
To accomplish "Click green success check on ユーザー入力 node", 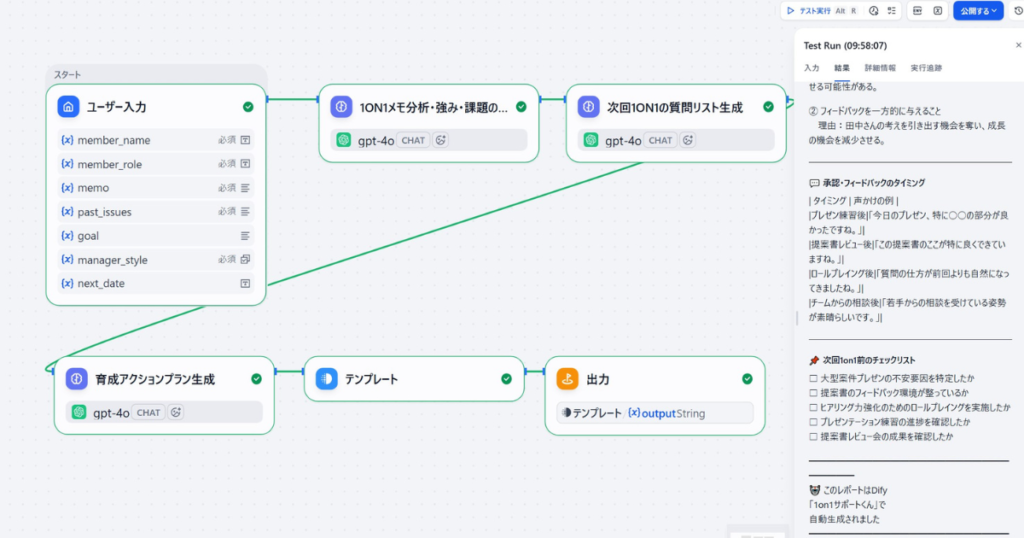I will pyautogui.click(x=248, y=106).
